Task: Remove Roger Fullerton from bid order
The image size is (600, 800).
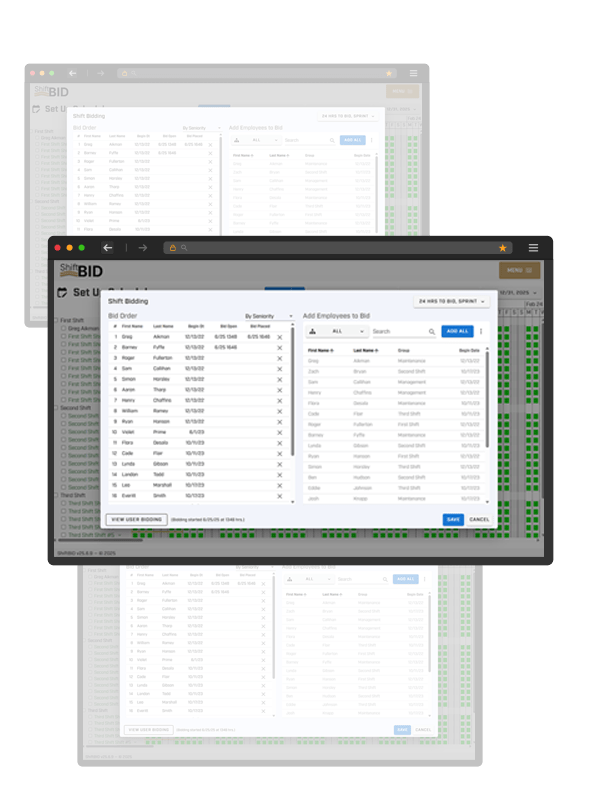Action: coord(280,359)
